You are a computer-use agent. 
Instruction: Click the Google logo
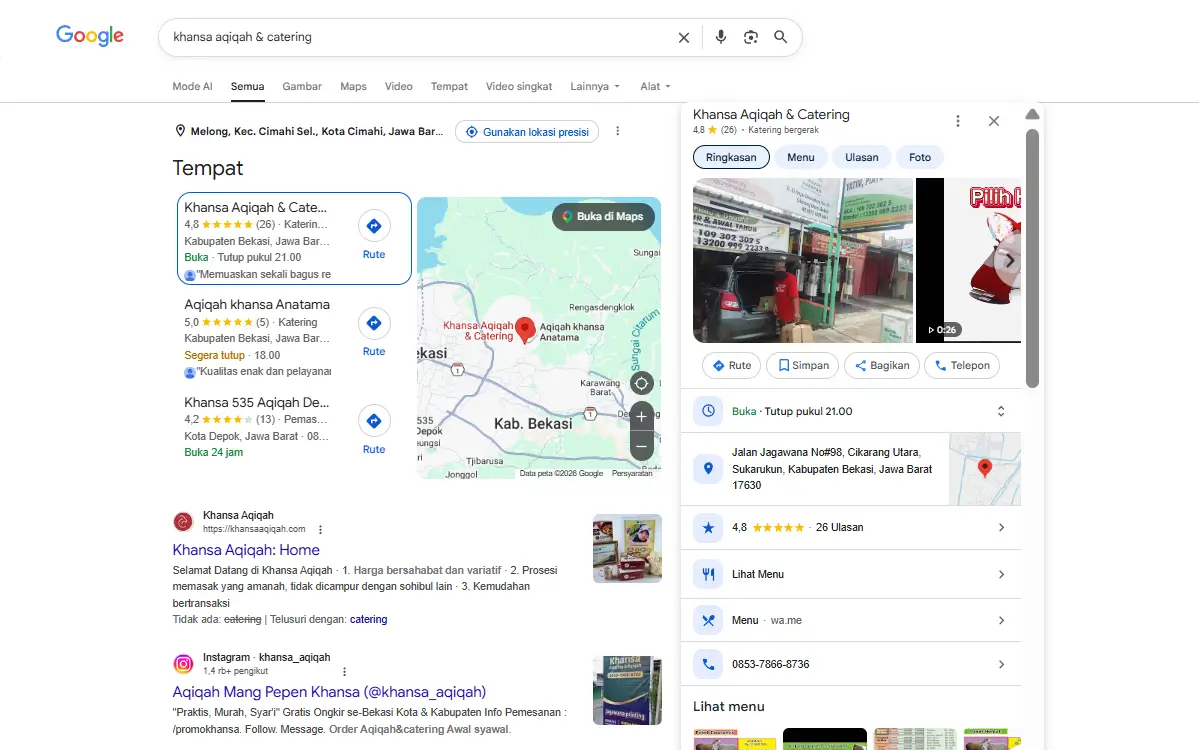(89, 36)
